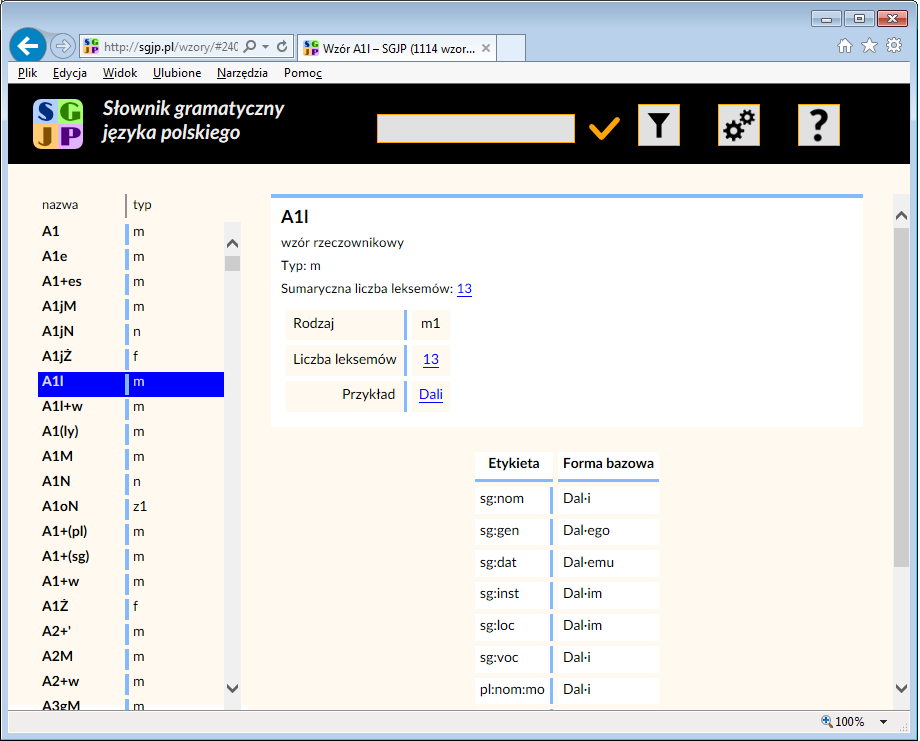Screen dimensions: 920x741
Task: Type in the dictionary search field
Action: coord(475,129)
